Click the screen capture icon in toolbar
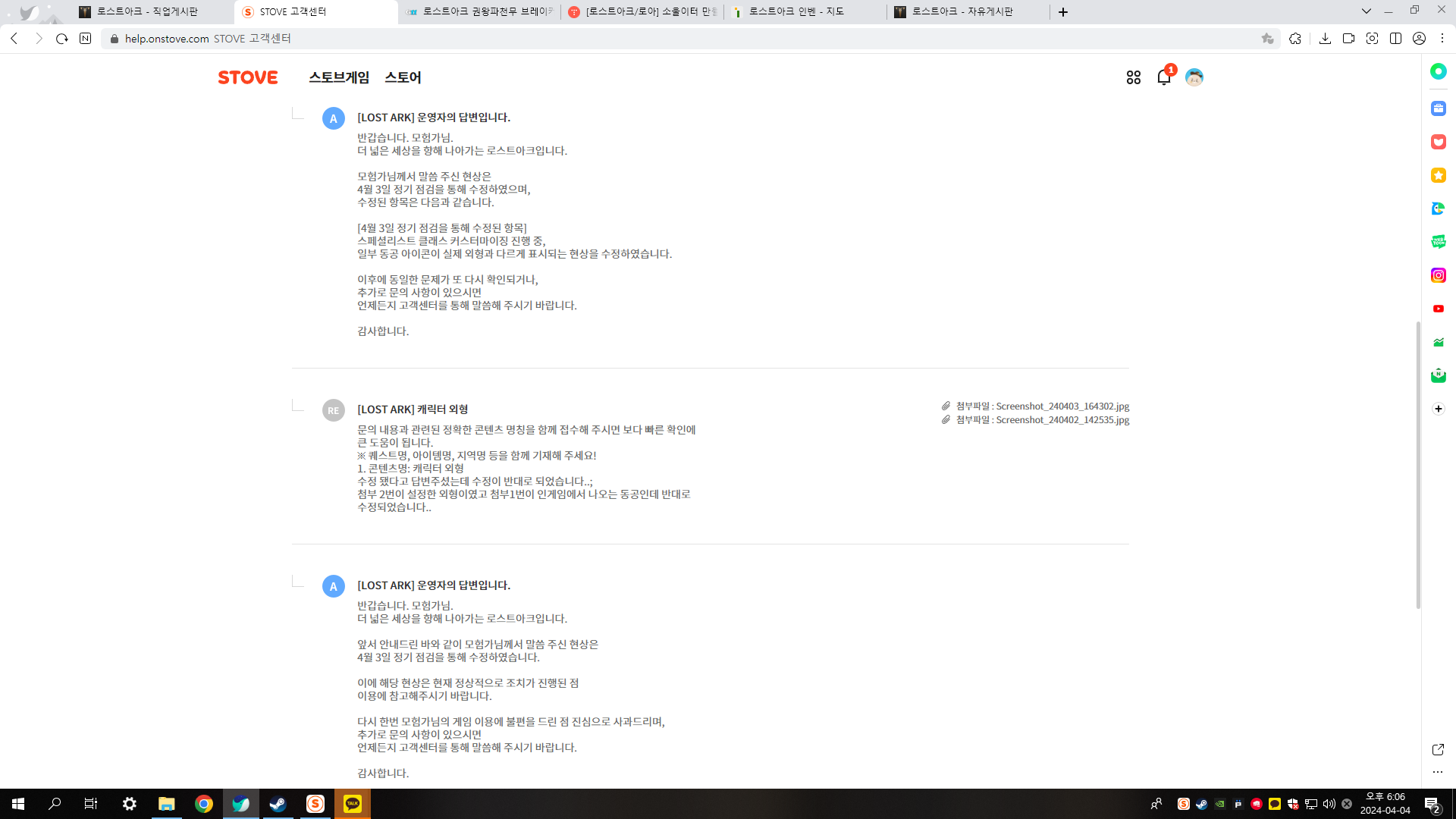 click(x=1372, y=39)
